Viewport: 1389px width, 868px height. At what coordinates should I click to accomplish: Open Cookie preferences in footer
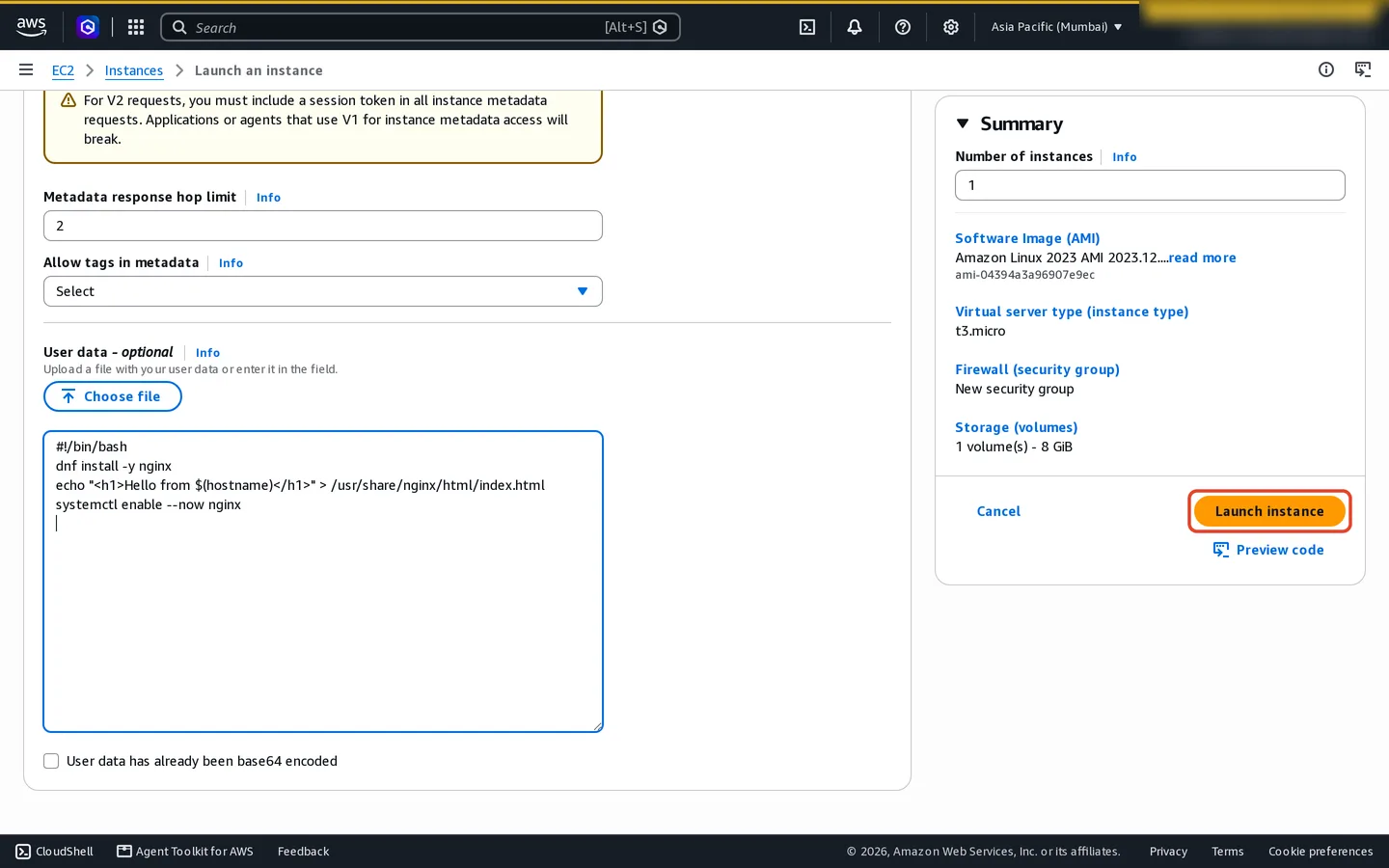click(x=1321, y=852)
